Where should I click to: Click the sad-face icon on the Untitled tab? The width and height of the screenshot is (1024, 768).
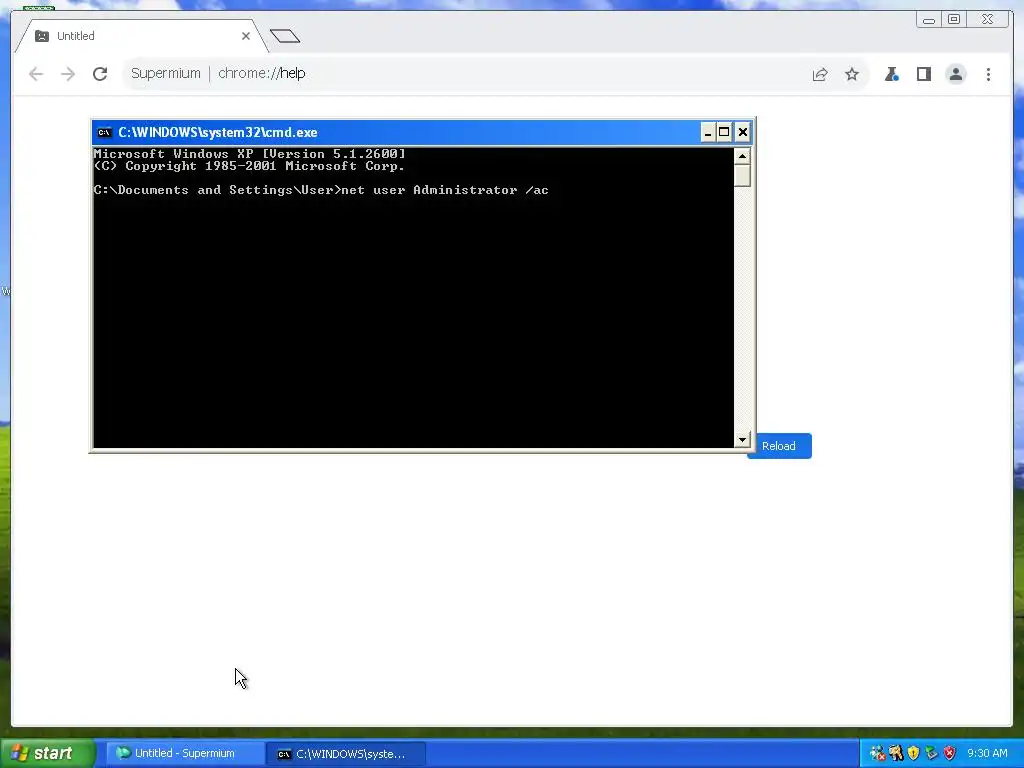pyautogui.click(x=42, y=36)
